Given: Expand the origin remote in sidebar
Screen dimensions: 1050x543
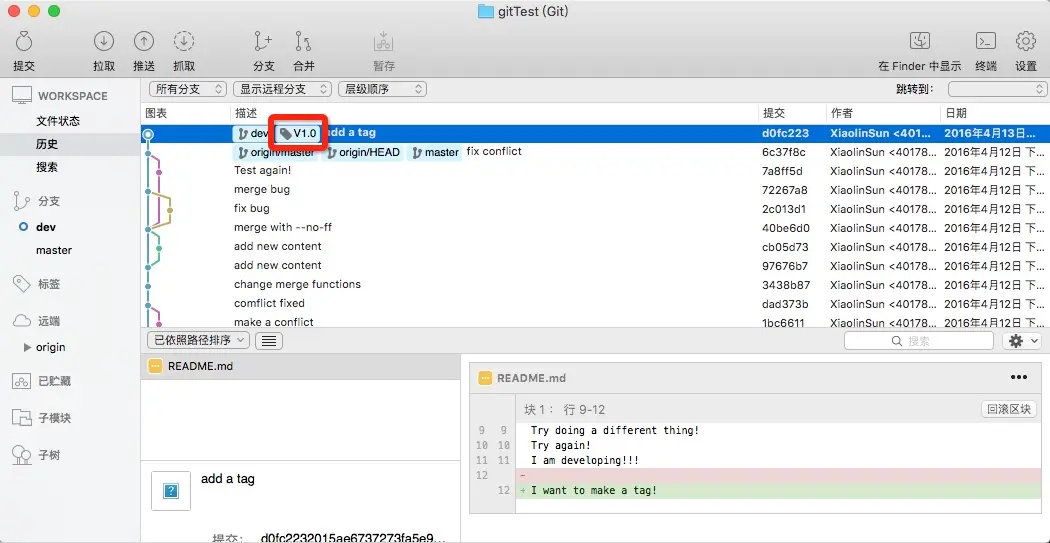Looking at the screenshot, I should pyautogui.click(x=27, y=347).
